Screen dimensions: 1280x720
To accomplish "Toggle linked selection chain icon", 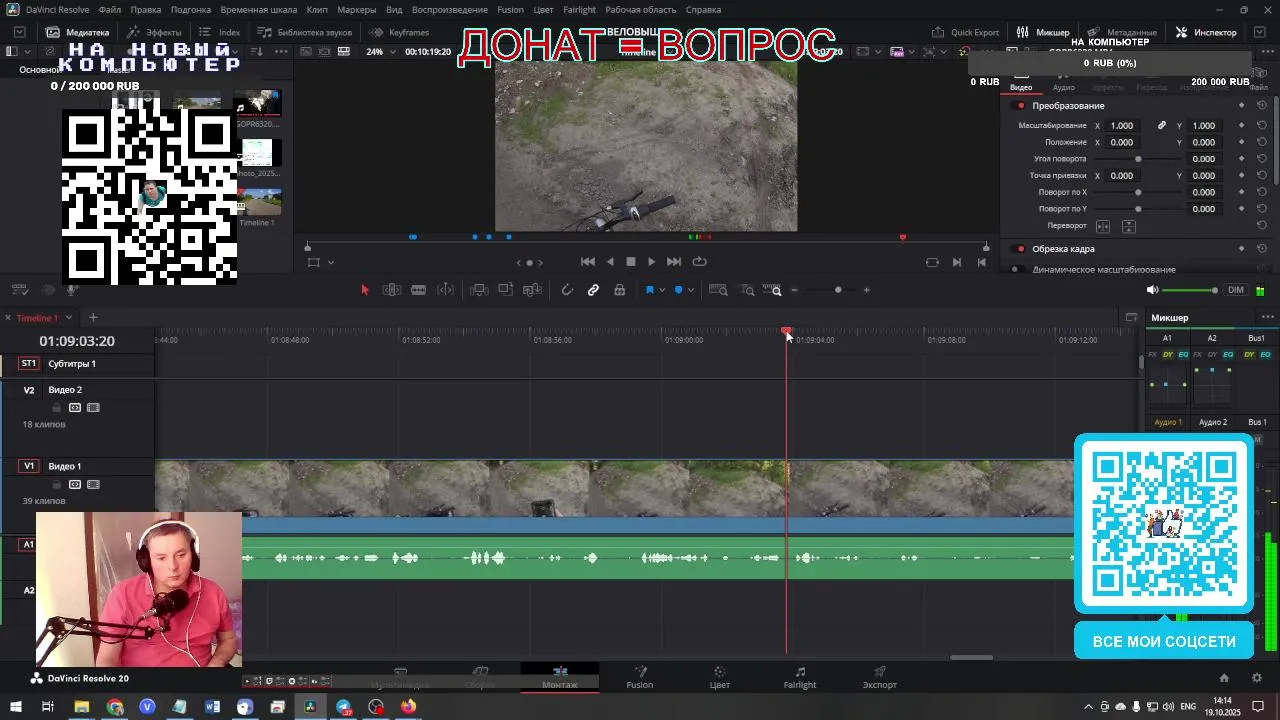I will coord(593,290).
